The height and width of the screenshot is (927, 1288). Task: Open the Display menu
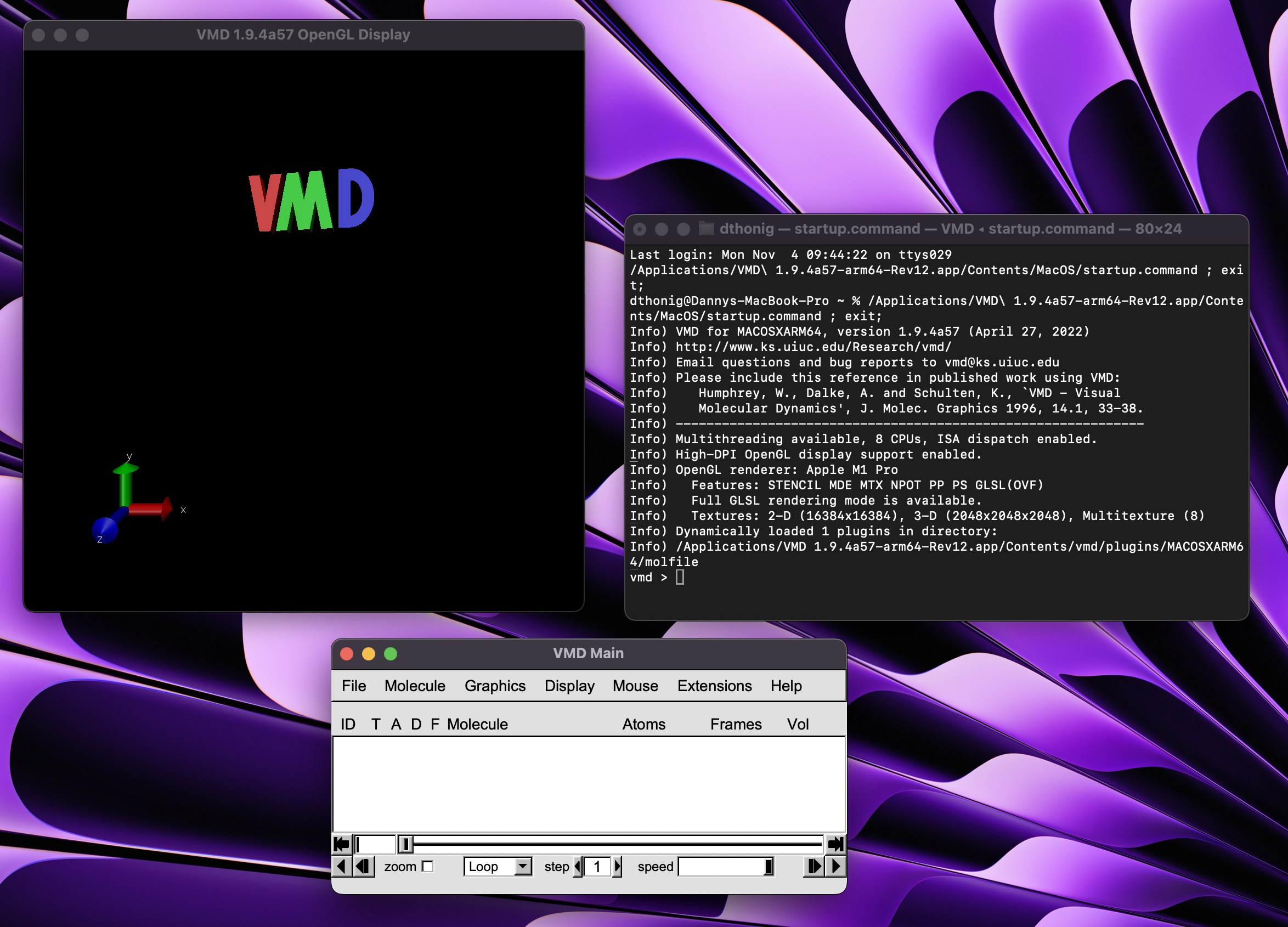(x=569, y=686)
